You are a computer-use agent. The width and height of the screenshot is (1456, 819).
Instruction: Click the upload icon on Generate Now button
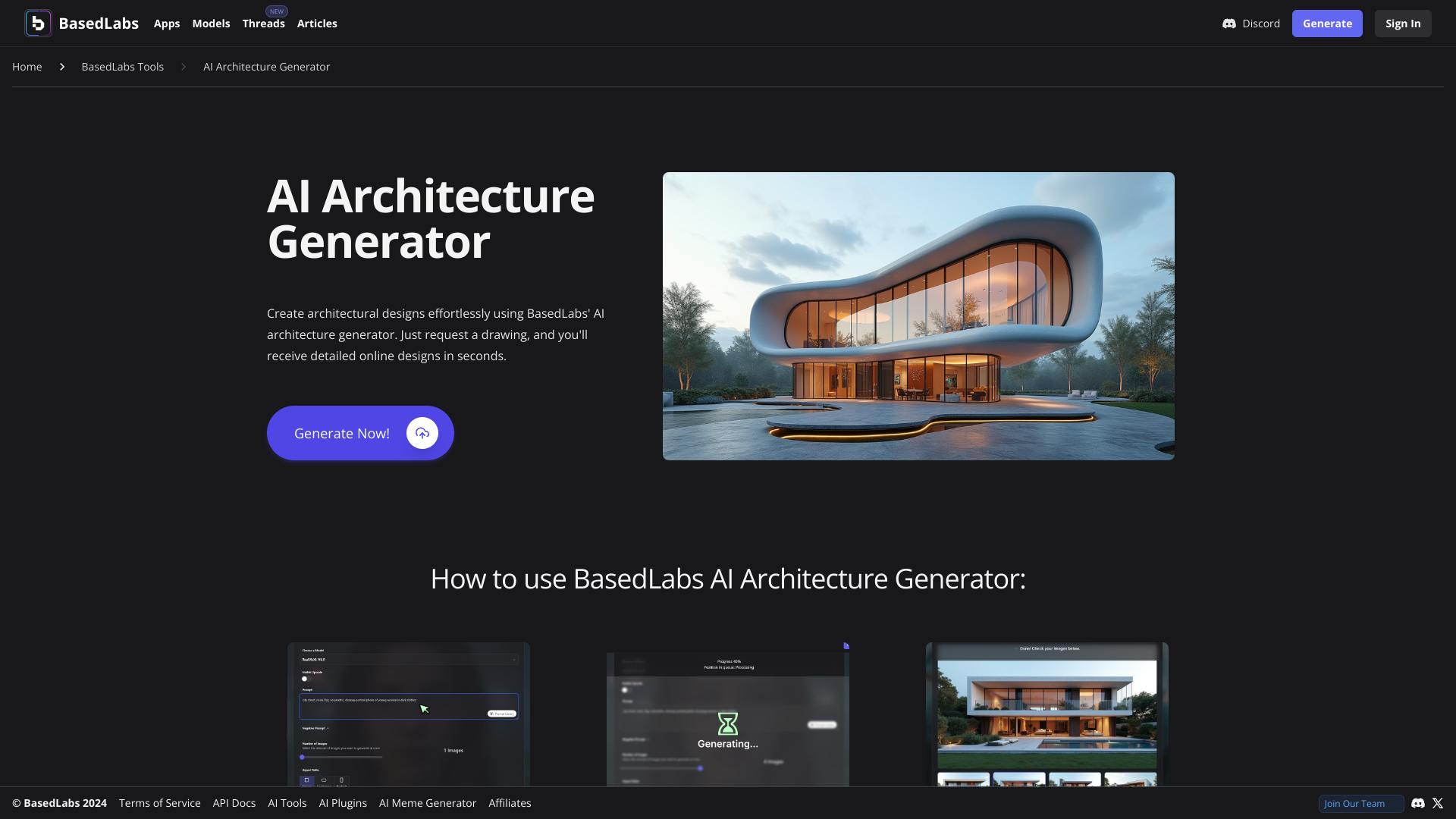(x=422, y=433)
